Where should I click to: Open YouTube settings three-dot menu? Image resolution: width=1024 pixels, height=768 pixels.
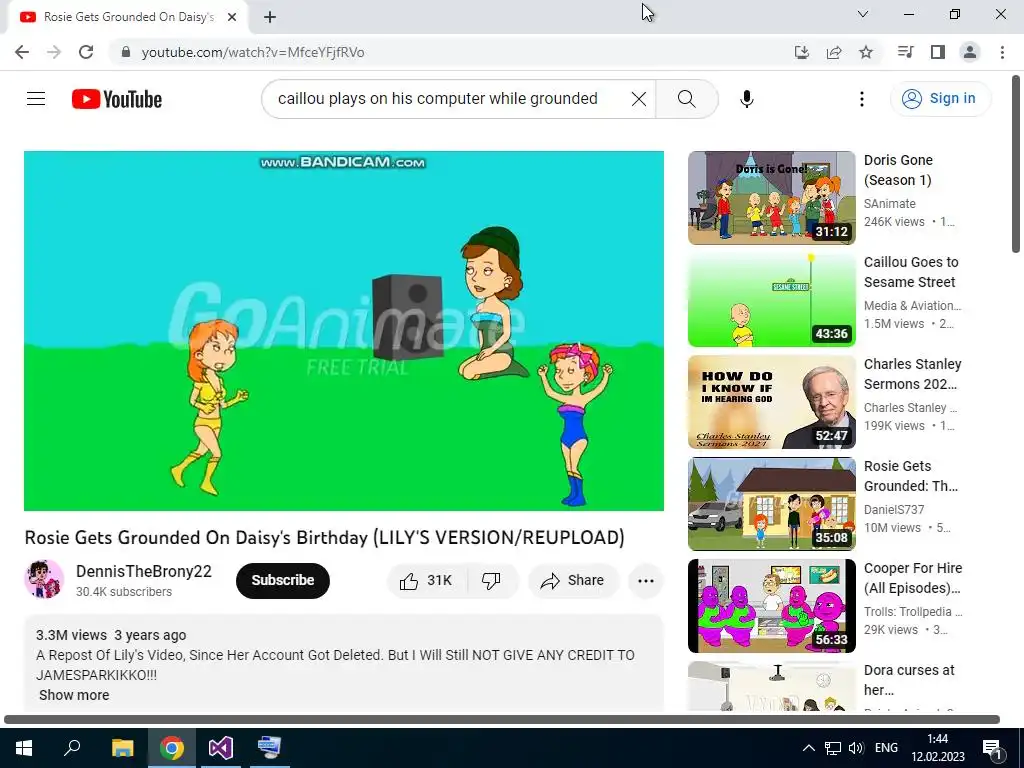click(x=861, y=99)
